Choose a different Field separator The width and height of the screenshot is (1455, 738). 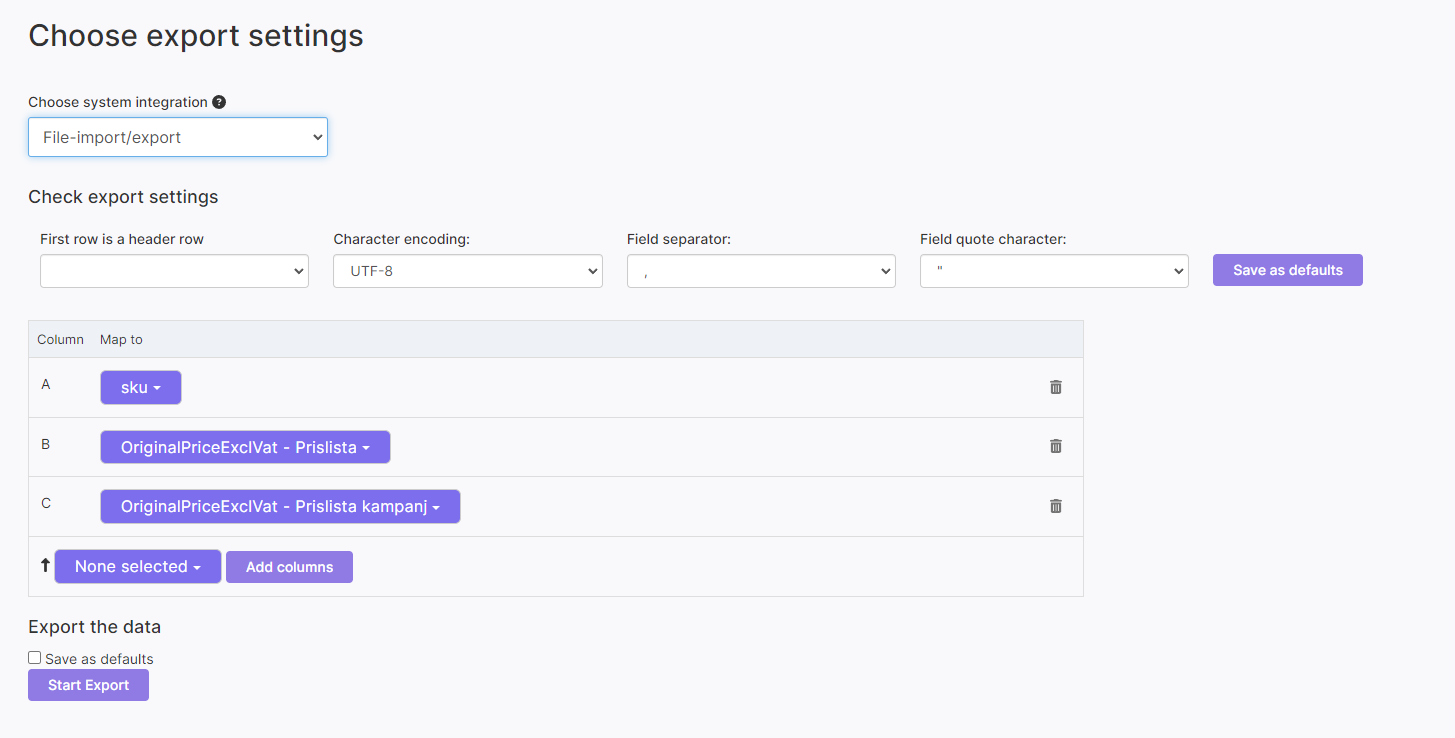760,271
